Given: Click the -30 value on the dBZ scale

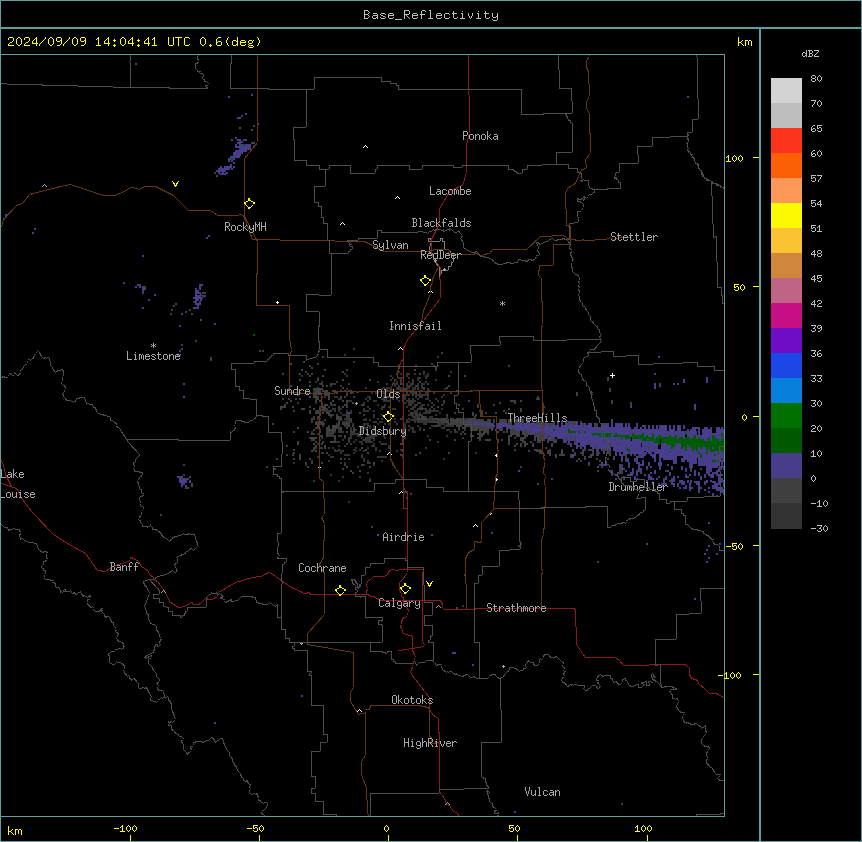Looking at the screenshot, I should pos(819,528).
